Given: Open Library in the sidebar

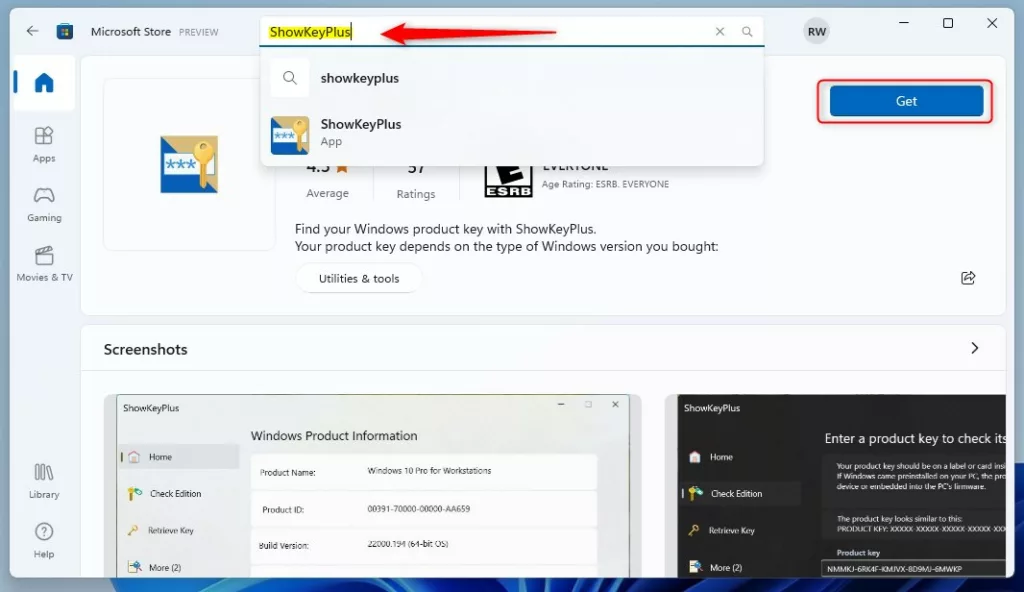Looking at the screenshot, I should click(x=44, y=481).
